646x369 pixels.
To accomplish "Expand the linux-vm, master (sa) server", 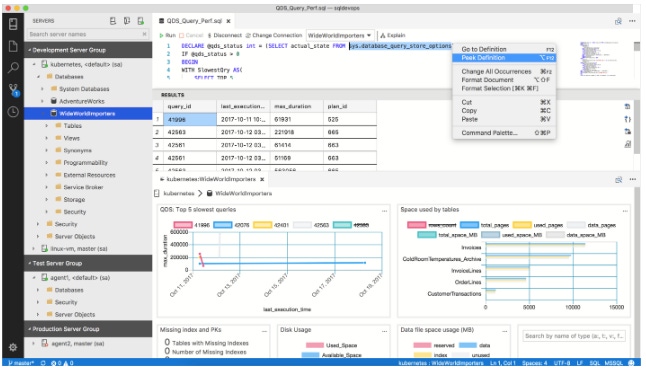I will tap(33, 249).
